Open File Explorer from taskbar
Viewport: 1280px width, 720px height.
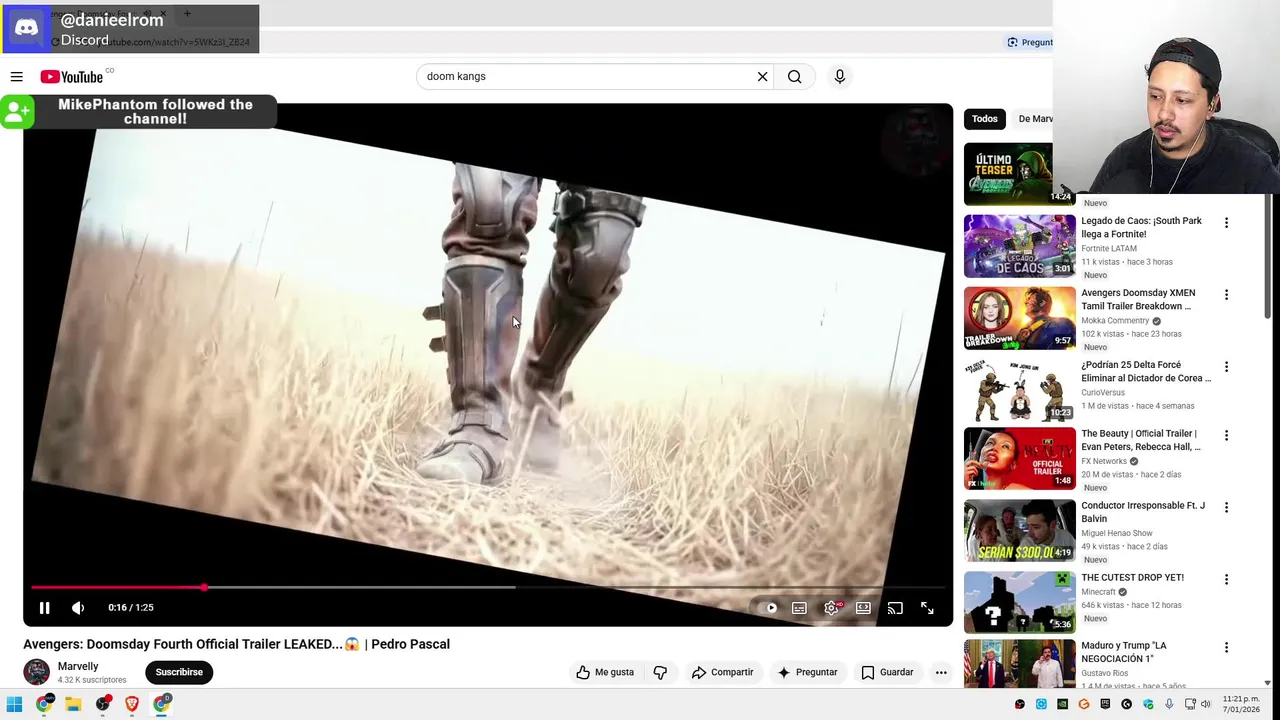point(73,704)
